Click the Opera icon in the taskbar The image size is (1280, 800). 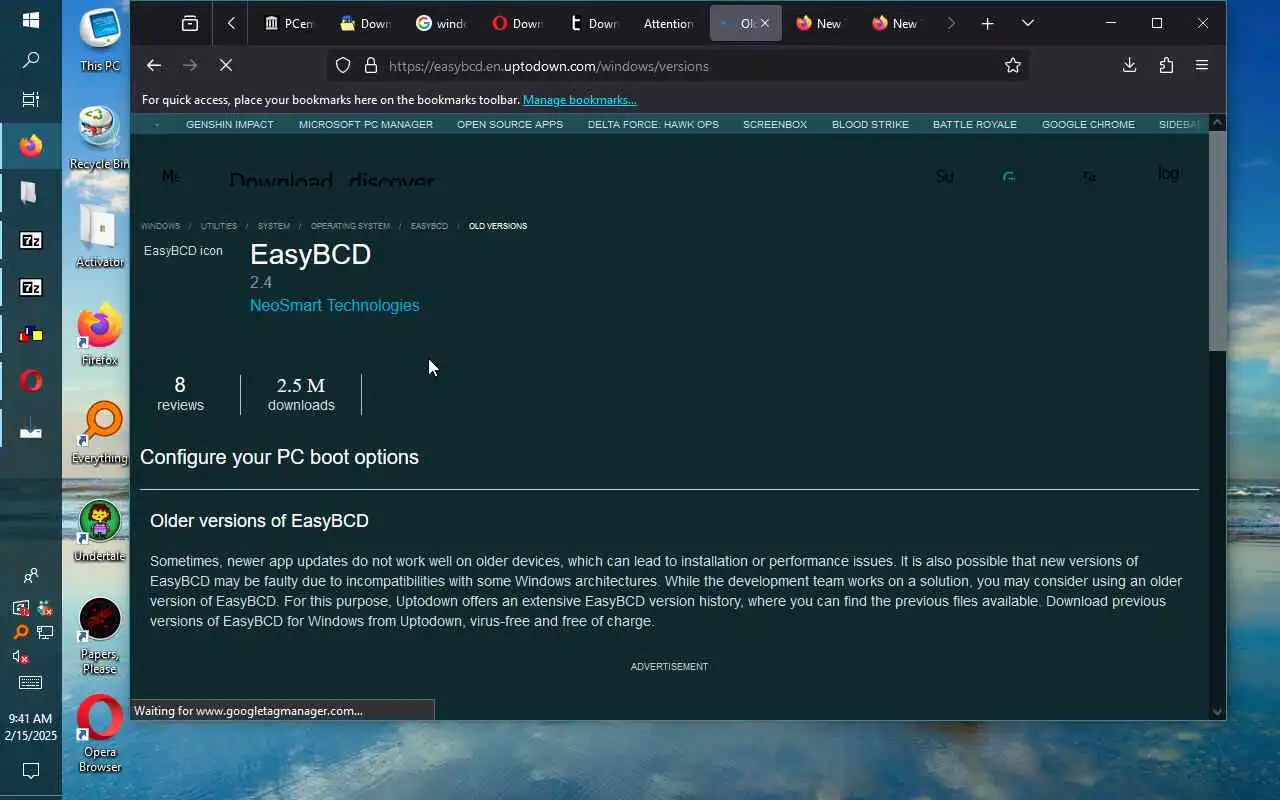tap(31, 381)
